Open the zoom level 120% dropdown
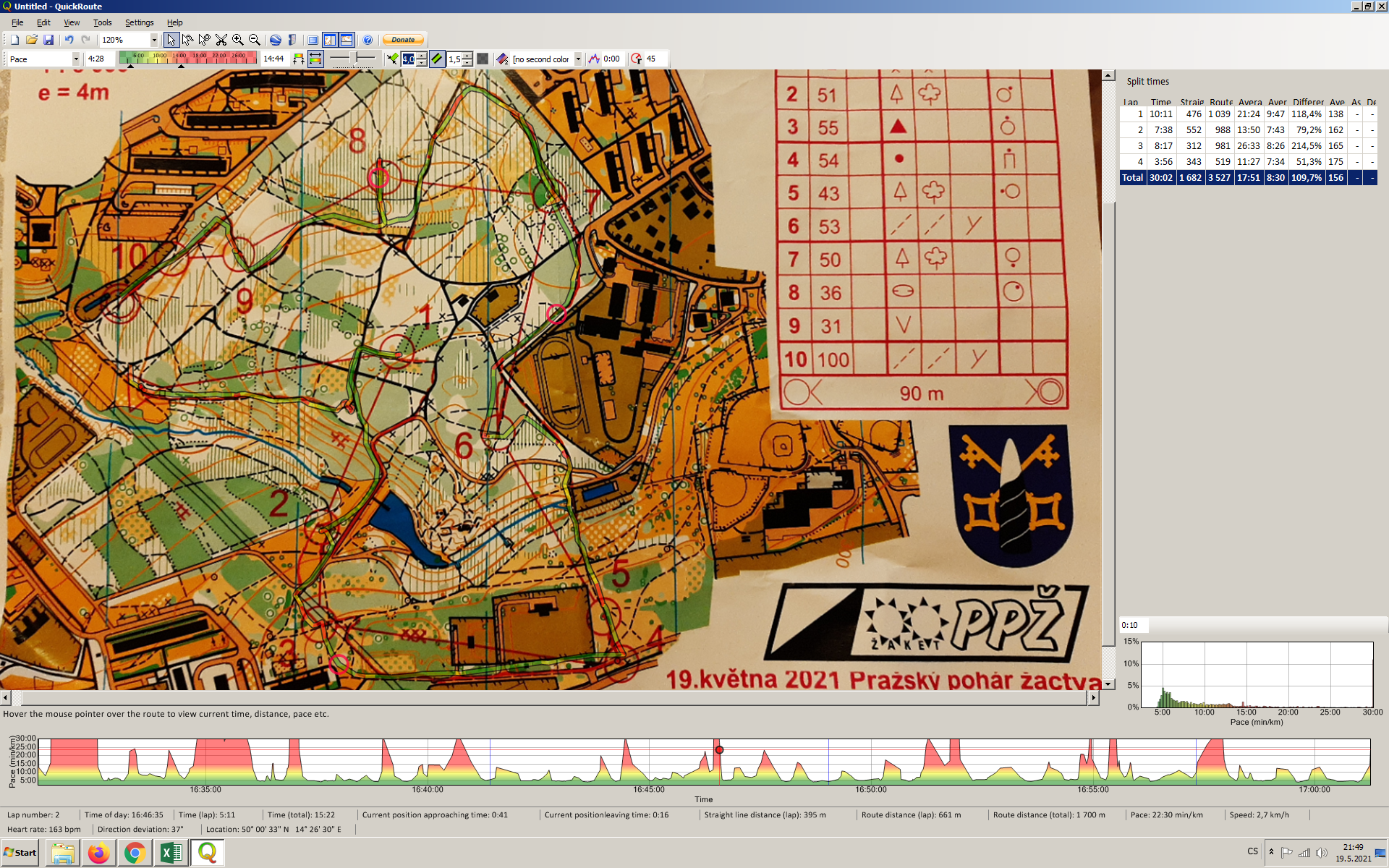The width and height of the screenshot is (1389, 868). (154, 40)
